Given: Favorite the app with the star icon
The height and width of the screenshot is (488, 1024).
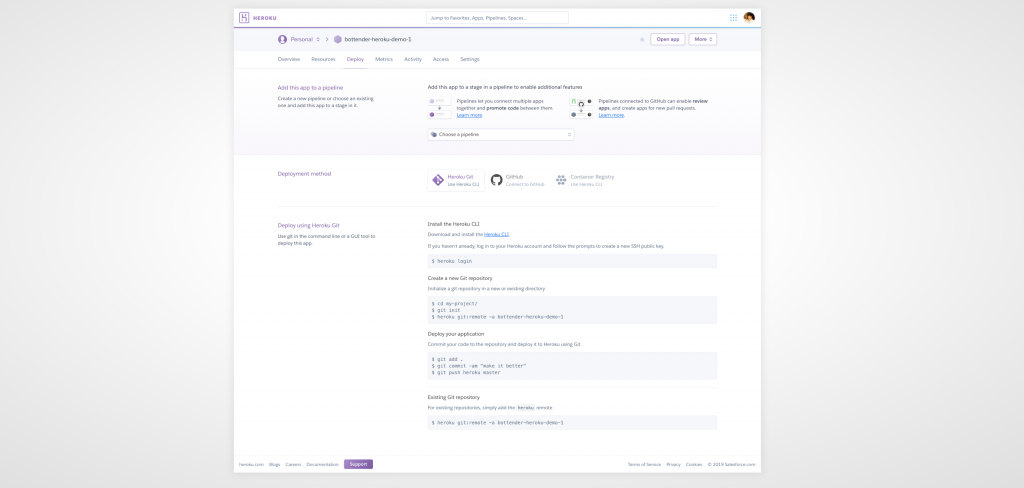Looking at the screenshot, I should click(x=642, y=39).
